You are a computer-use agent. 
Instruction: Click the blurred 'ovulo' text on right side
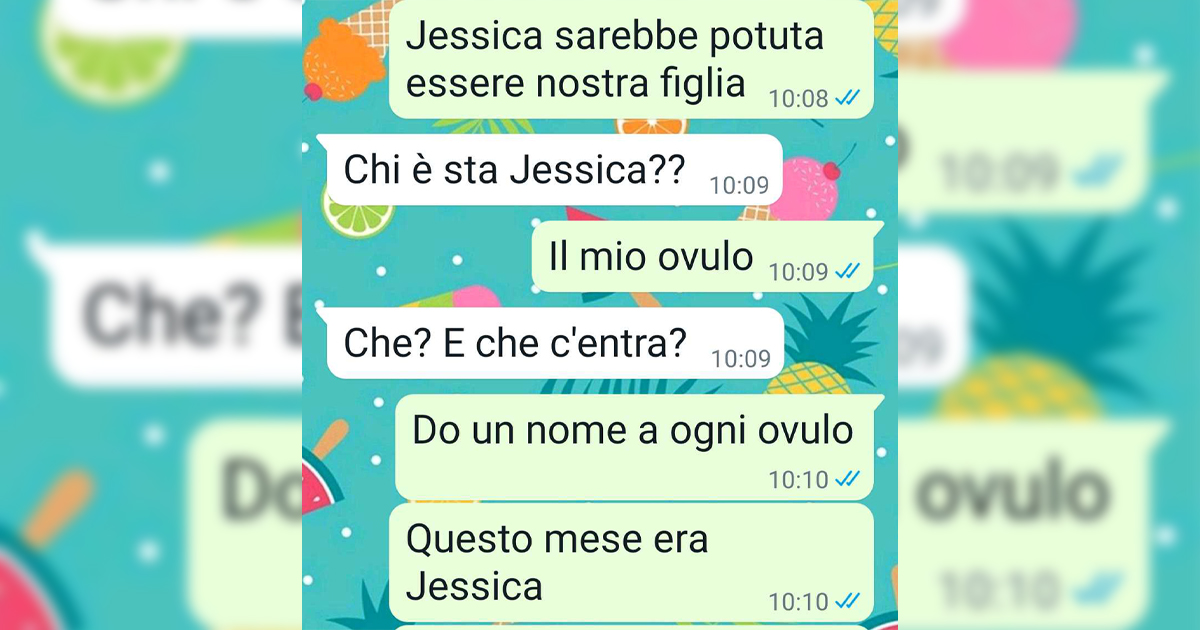tap(1012, 492)
